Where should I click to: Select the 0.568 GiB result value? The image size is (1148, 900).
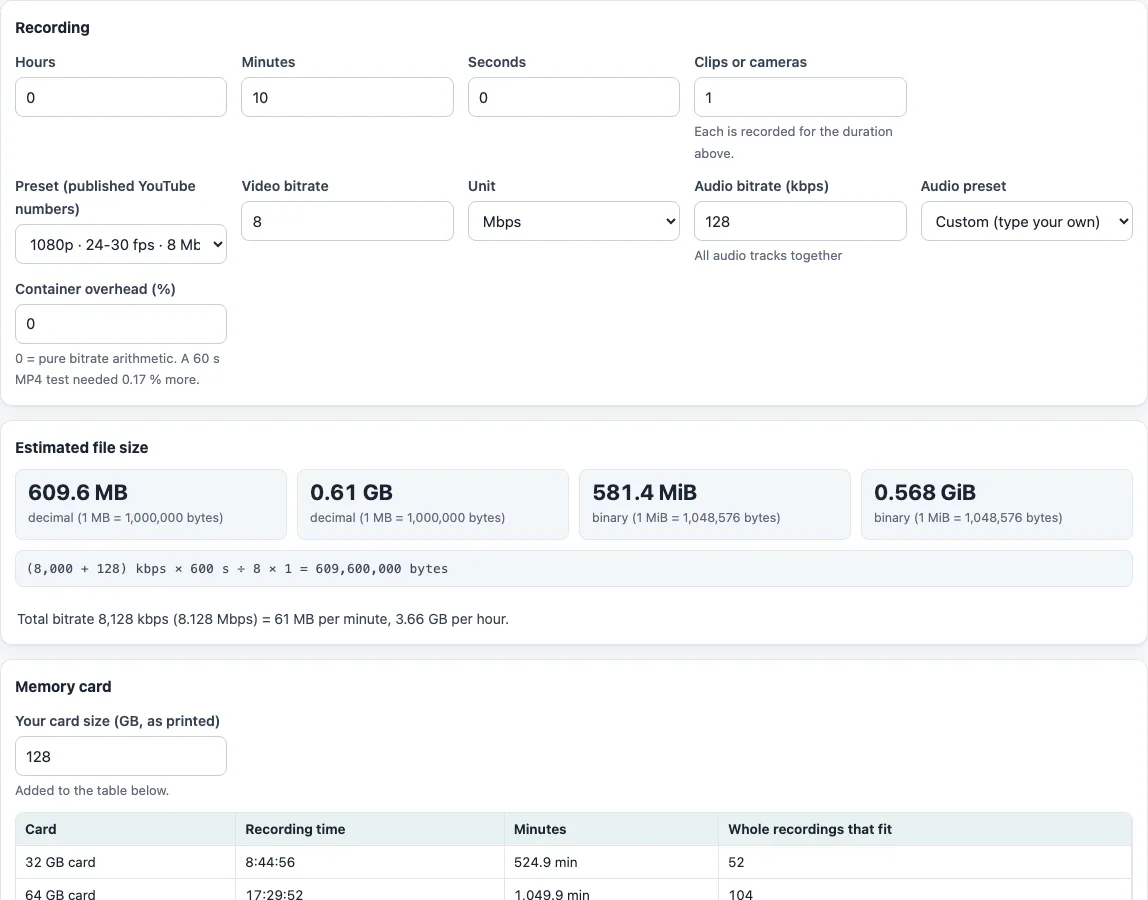tap(925, 492)
